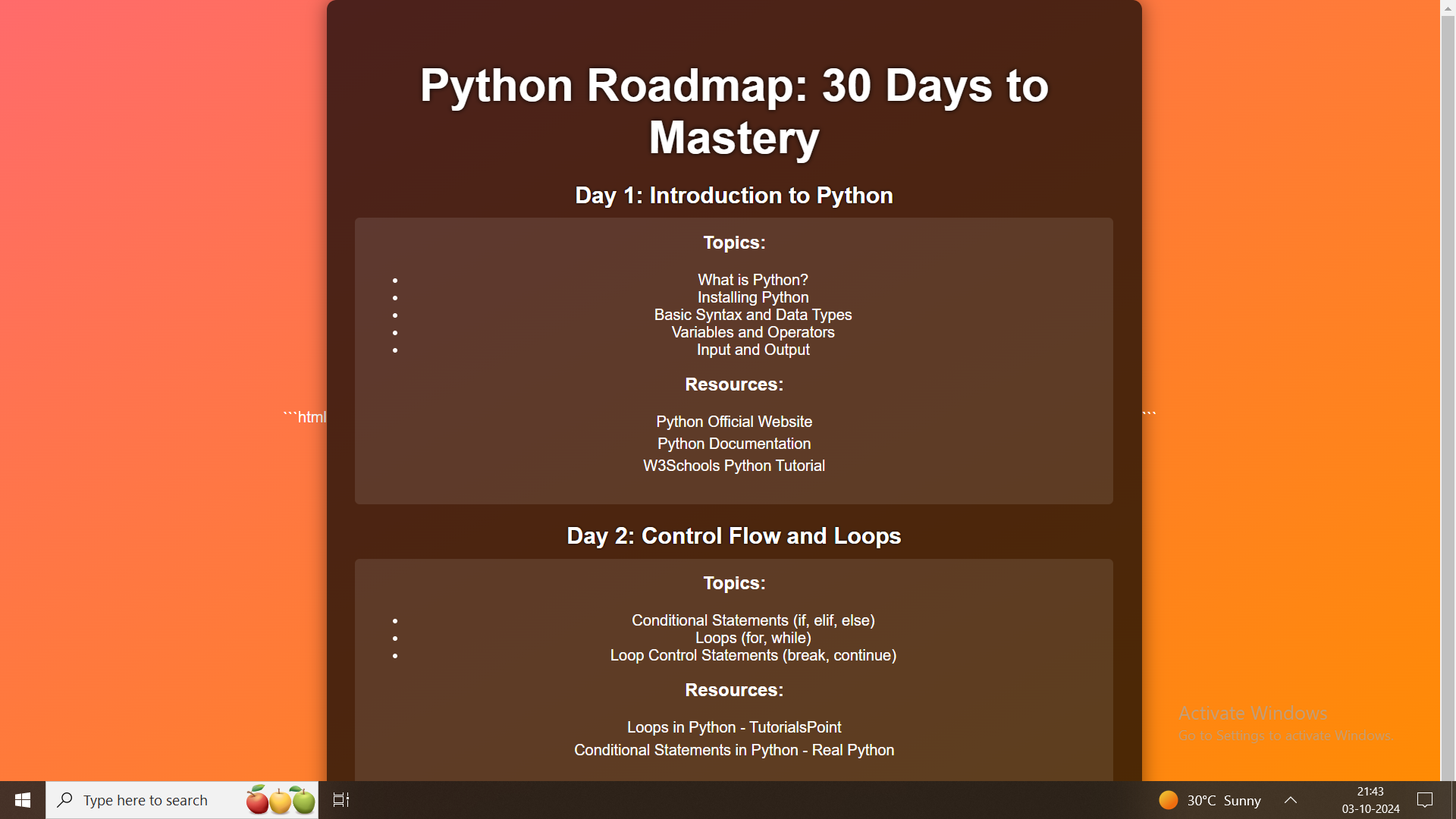Click the 30°C Sunny weather text
Image resolution: width=1456 pixels, height=819 pixels.
coord(1223,800)
